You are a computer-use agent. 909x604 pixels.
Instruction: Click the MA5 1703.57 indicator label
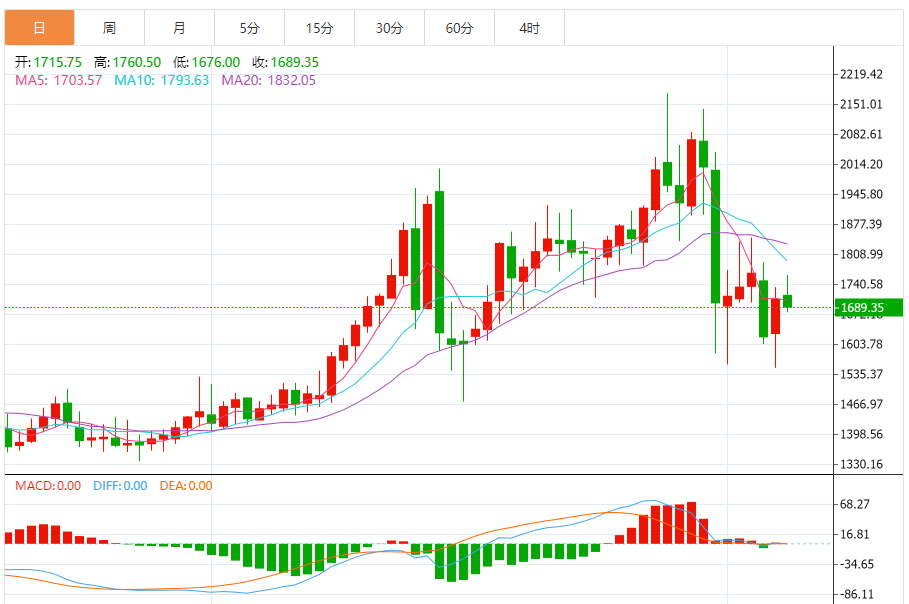[58, 80]
